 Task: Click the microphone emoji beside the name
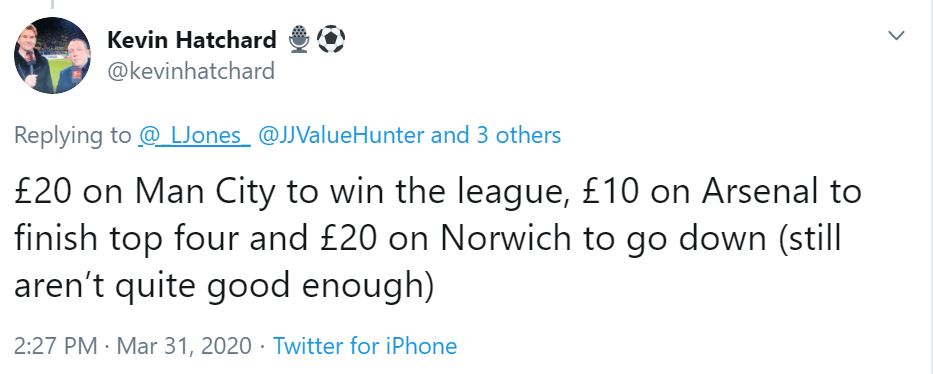pyautogui.click(x=299, y=39)
